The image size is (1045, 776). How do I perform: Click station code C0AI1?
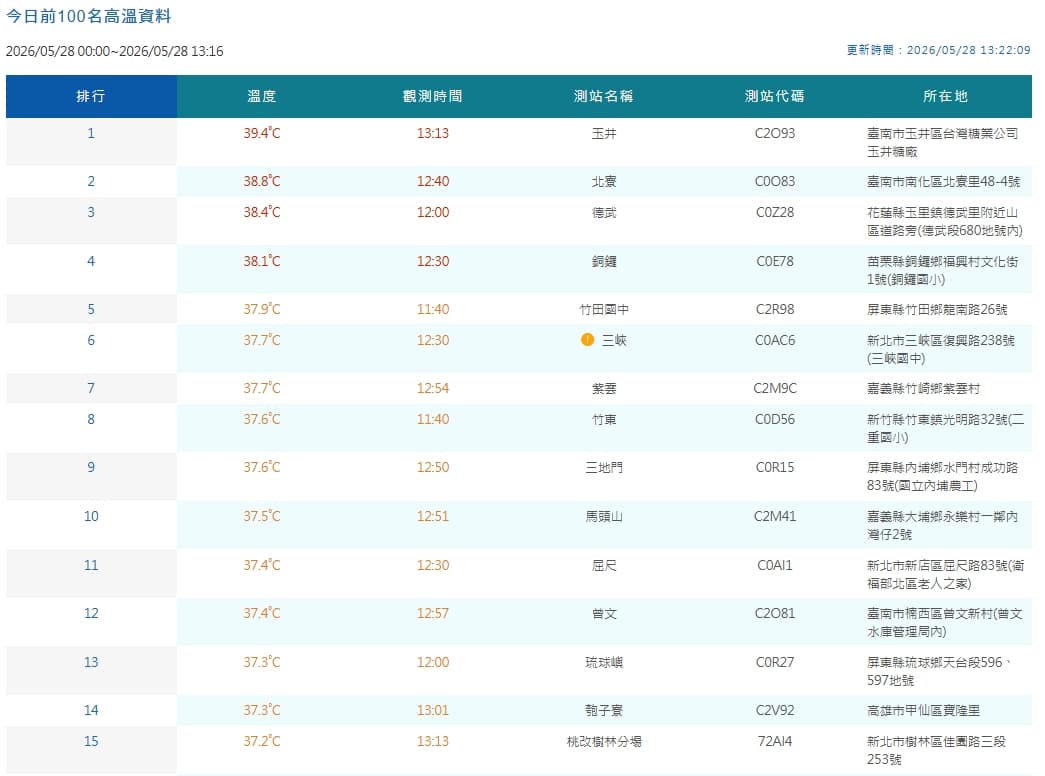coord(774,565)
